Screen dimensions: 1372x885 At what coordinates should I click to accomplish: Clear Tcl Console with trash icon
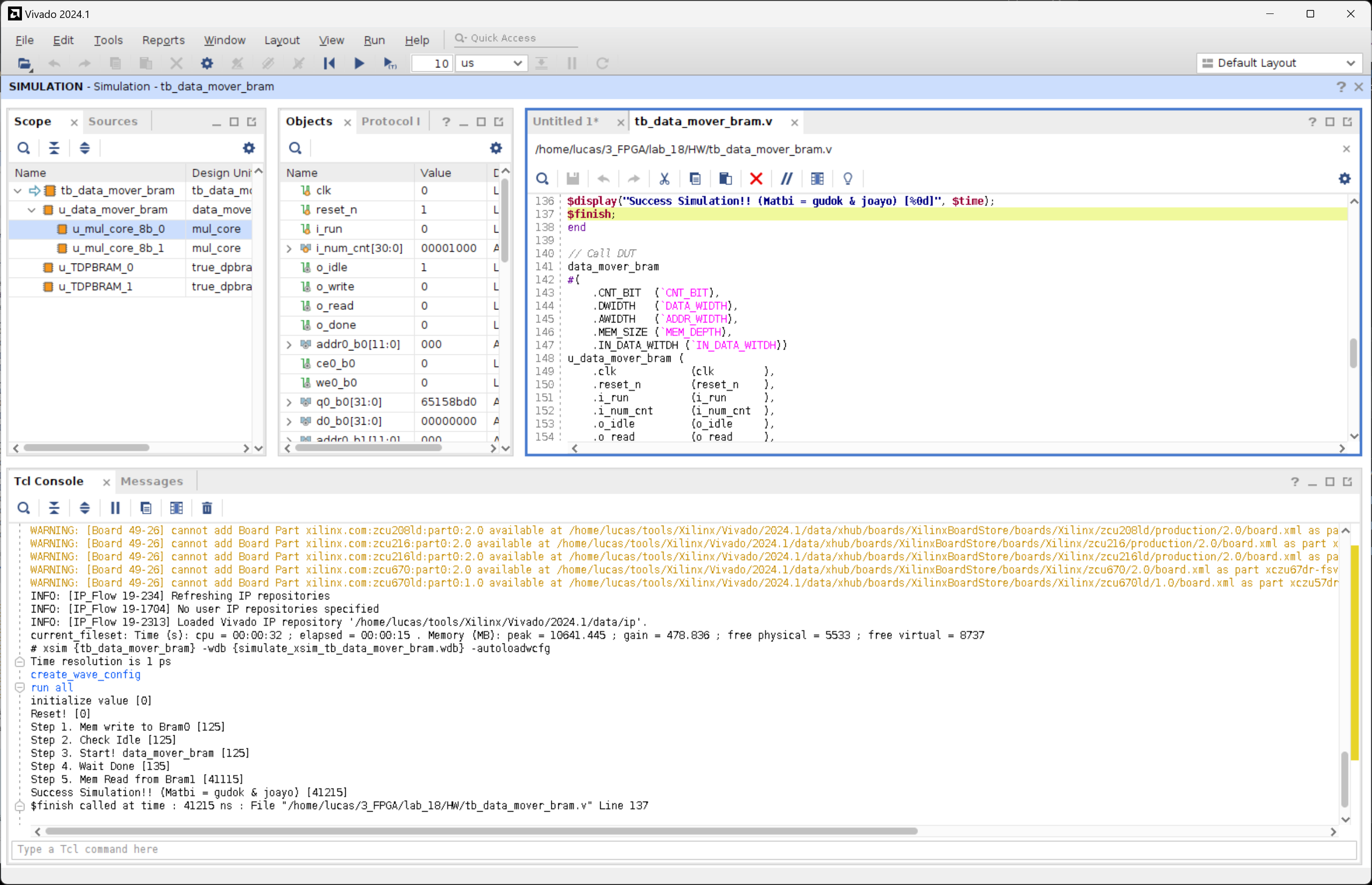point(207,508)
